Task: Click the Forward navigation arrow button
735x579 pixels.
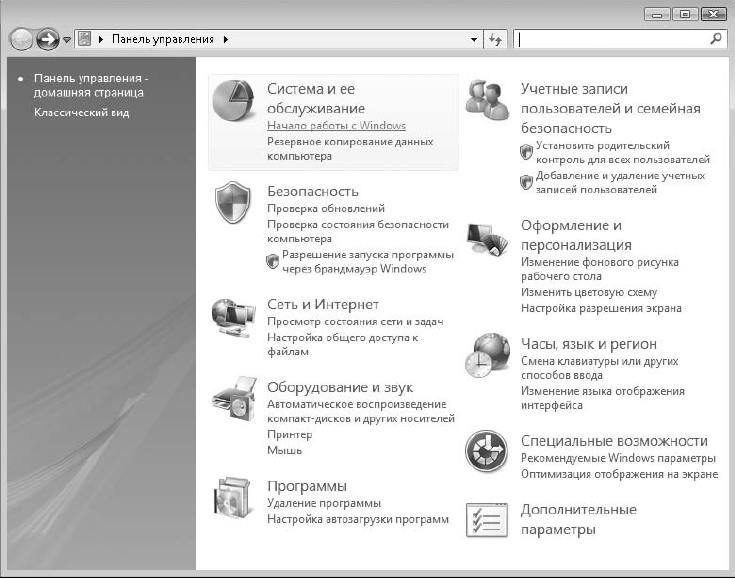Action: tap(48, 39)
